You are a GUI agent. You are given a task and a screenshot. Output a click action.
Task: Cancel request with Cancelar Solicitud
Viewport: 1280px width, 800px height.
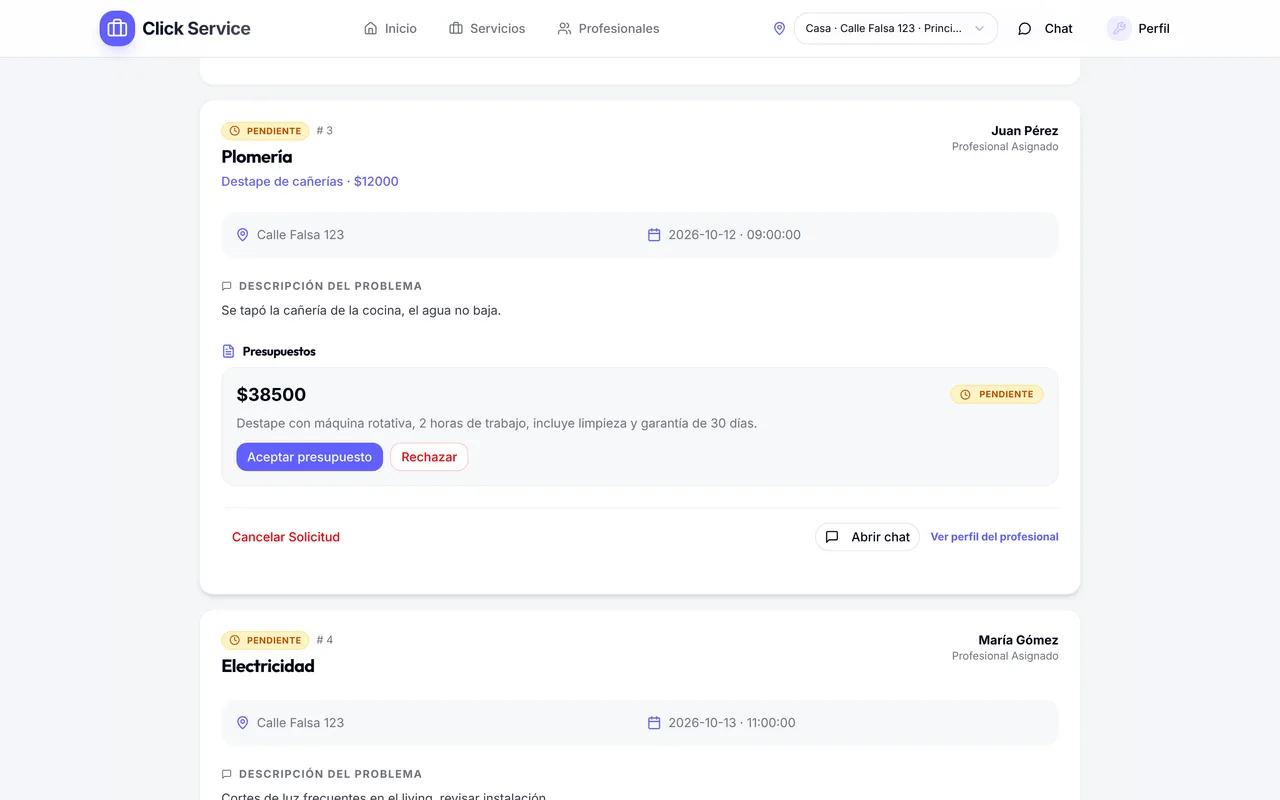286,537
